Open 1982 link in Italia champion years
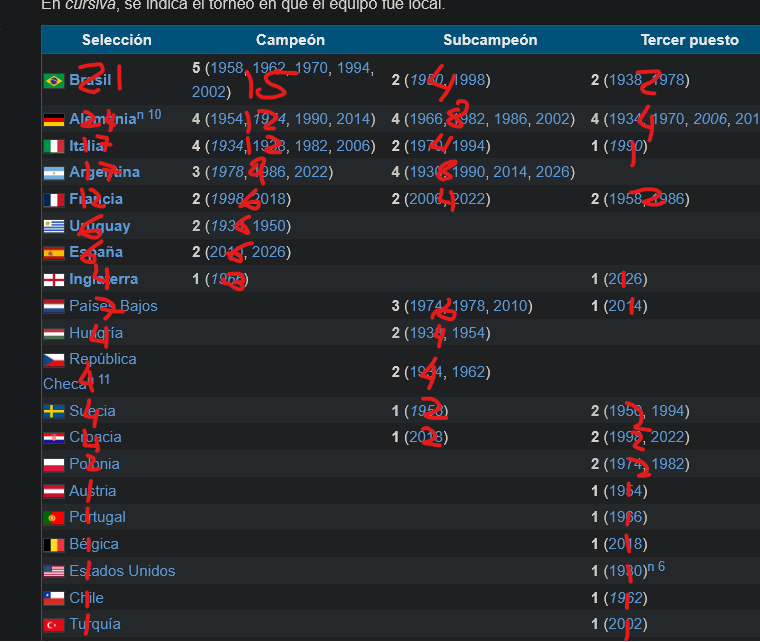 (311, 146)
